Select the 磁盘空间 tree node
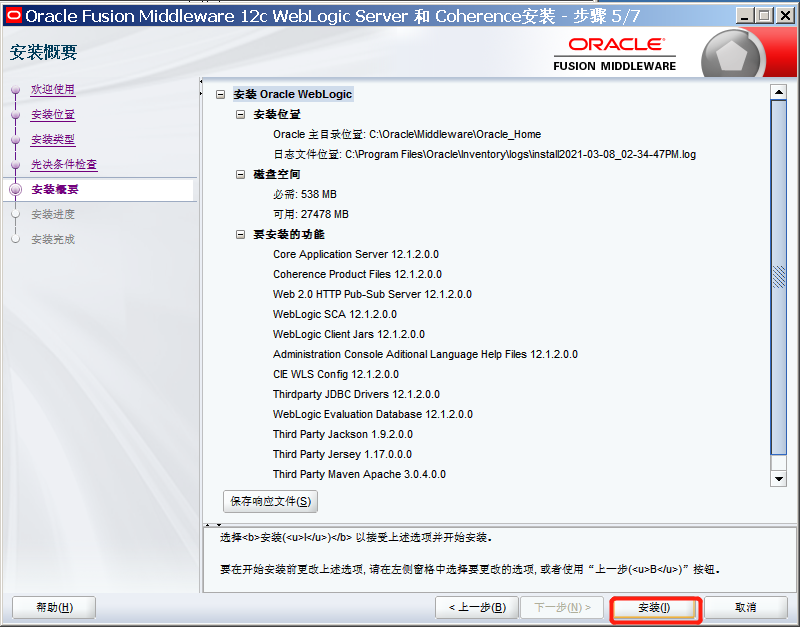The height and width of the screenshot is (627, 800). (277, 174)
